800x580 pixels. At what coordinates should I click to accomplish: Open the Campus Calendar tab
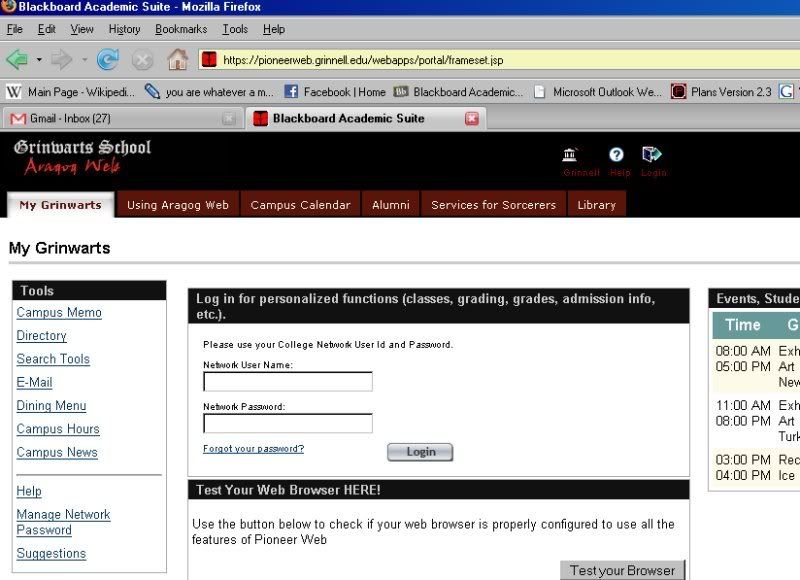(301, 205)
